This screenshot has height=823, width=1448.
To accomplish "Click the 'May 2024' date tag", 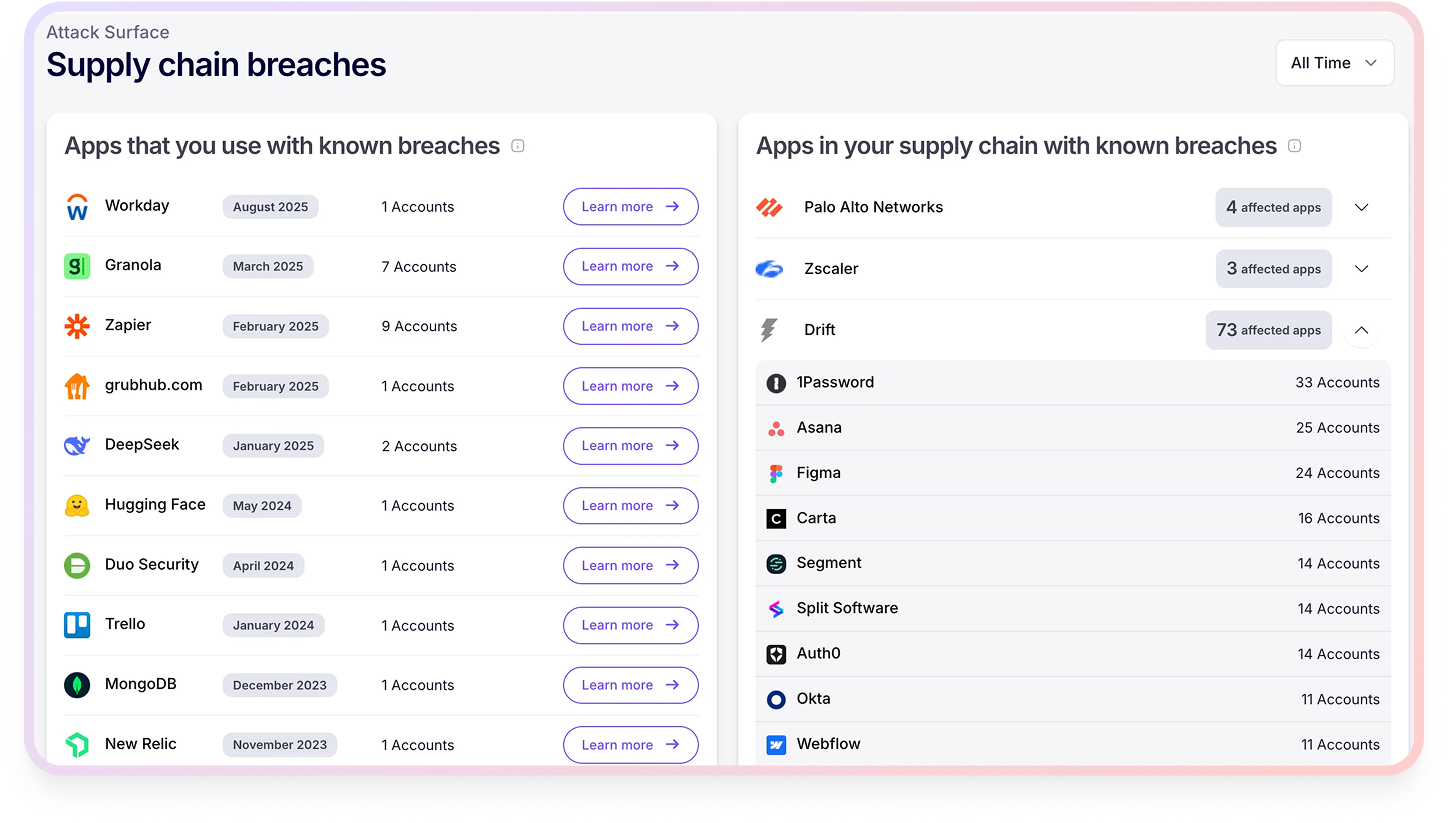I will pos(262,506).
